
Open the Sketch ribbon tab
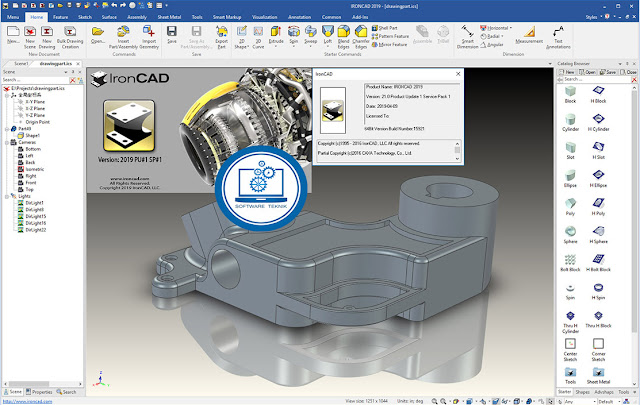pyautogui.click(x=85, y=17)
